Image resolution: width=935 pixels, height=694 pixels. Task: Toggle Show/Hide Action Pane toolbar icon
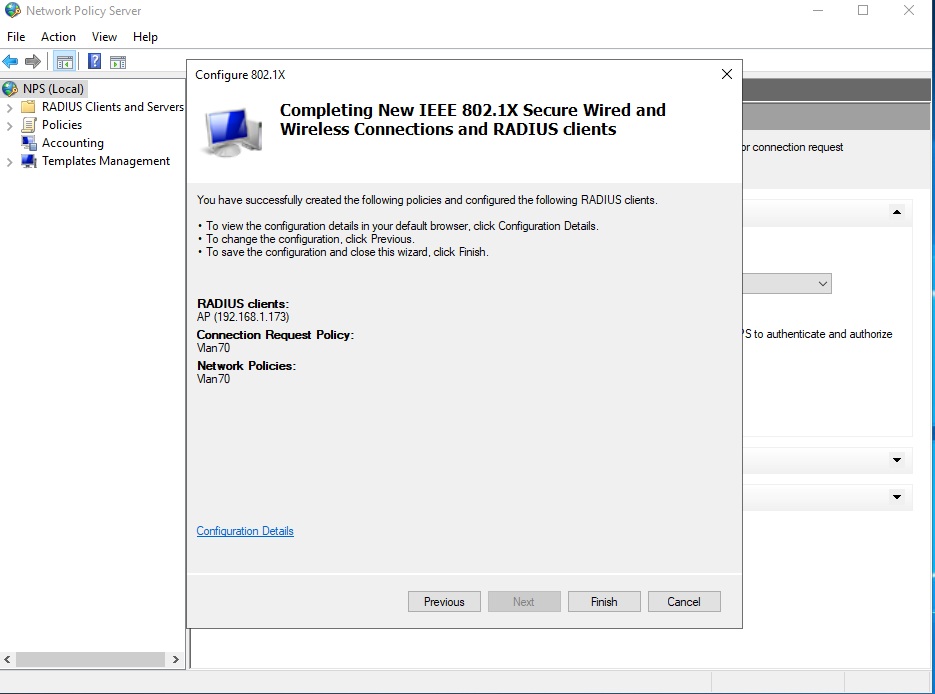click(118, 61)
